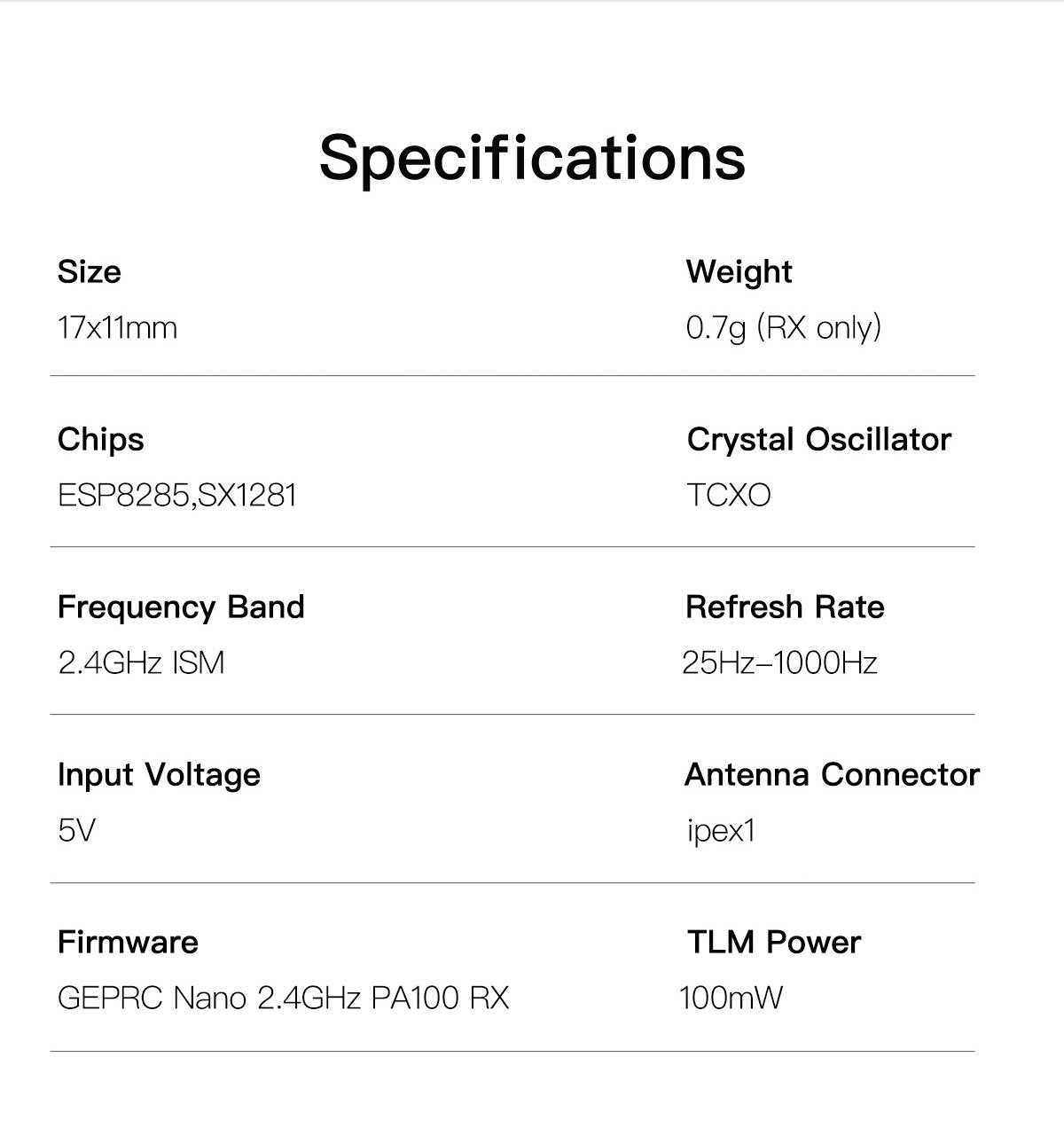Image resolution: width=1064 pixels, height=1128 pixels.
Task: Click the ipex1 connector value
Action: (x=721, y=831)
